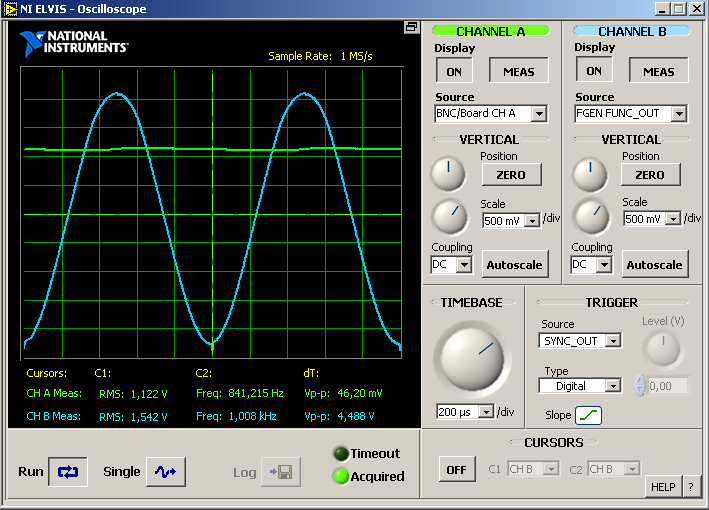Open Trigger Source SYNC_OUT dropdown
This screenshot has width=709, height=510.
tap(580, 341)
